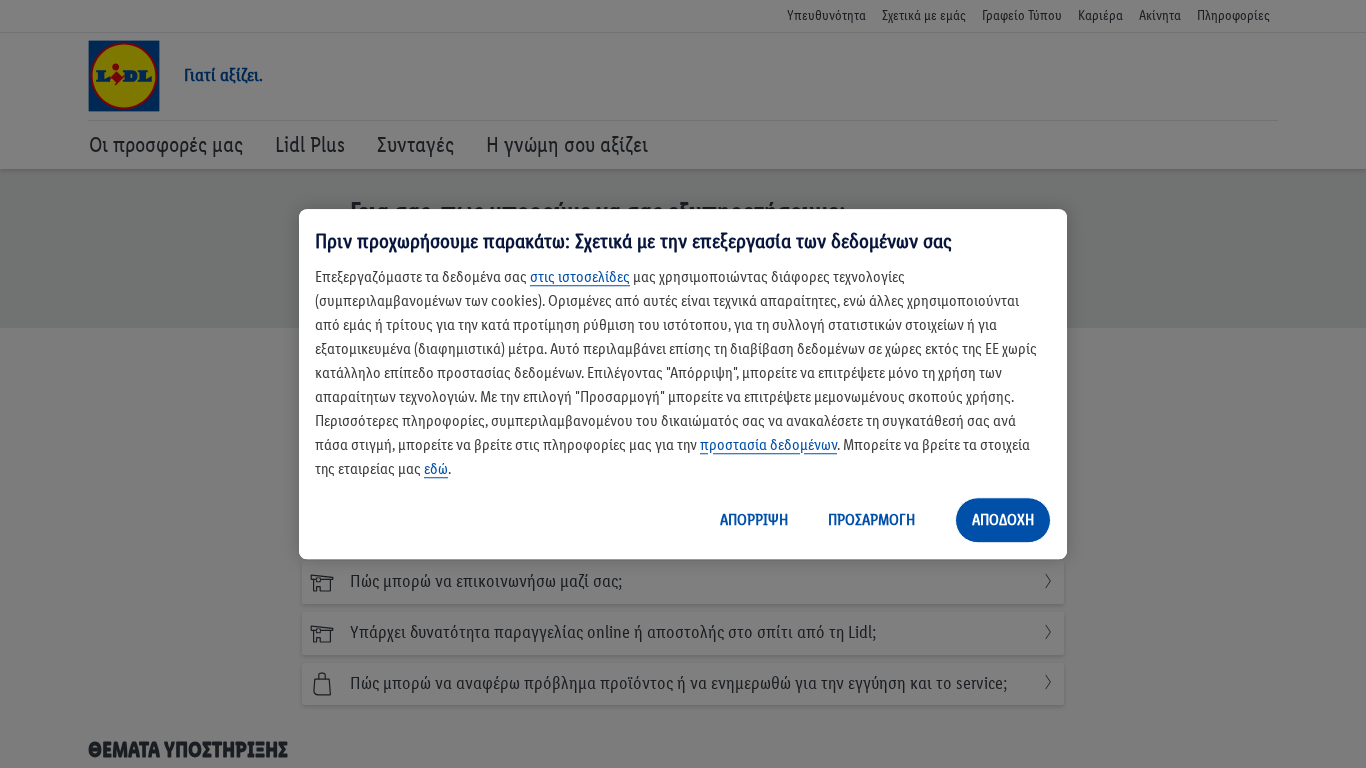Expand the product problem question chevron

(x=1047, y=682)
